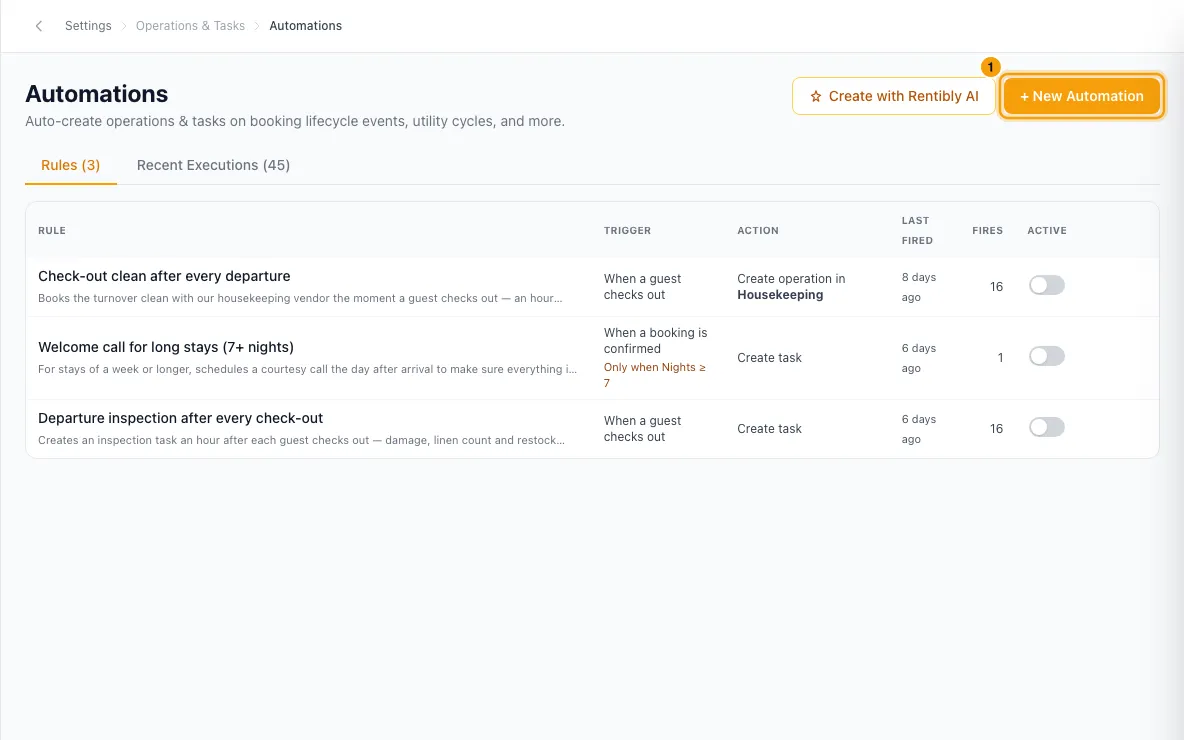
Task: Click the LAST FIRED column header
Action: (x=917, y=230)
